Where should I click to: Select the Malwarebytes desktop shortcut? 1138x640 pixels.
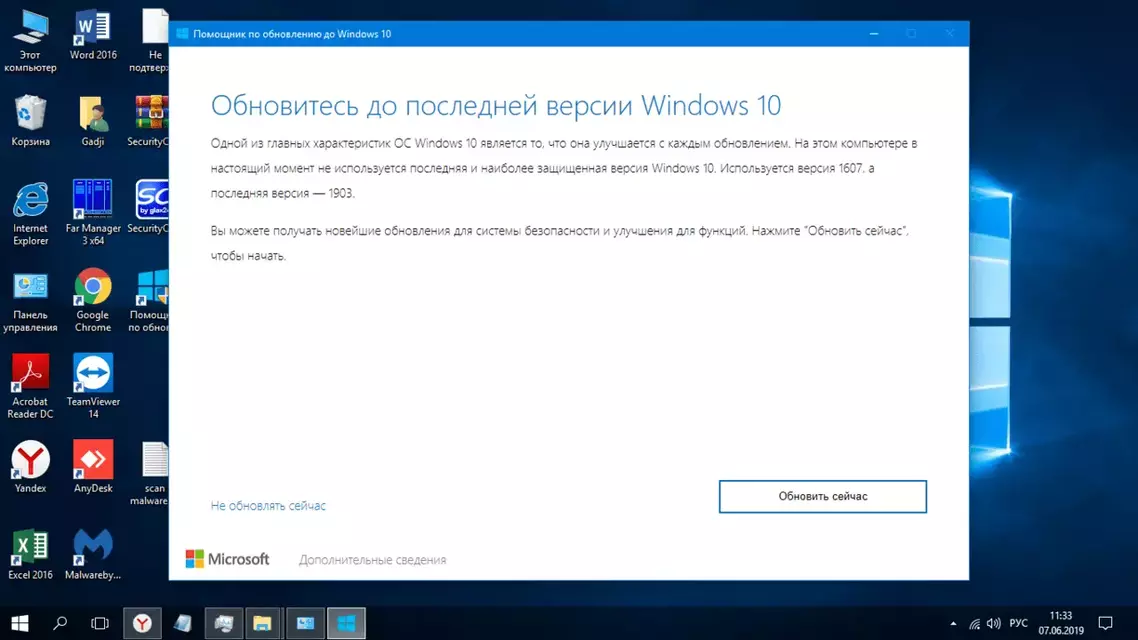pos(93,554)
